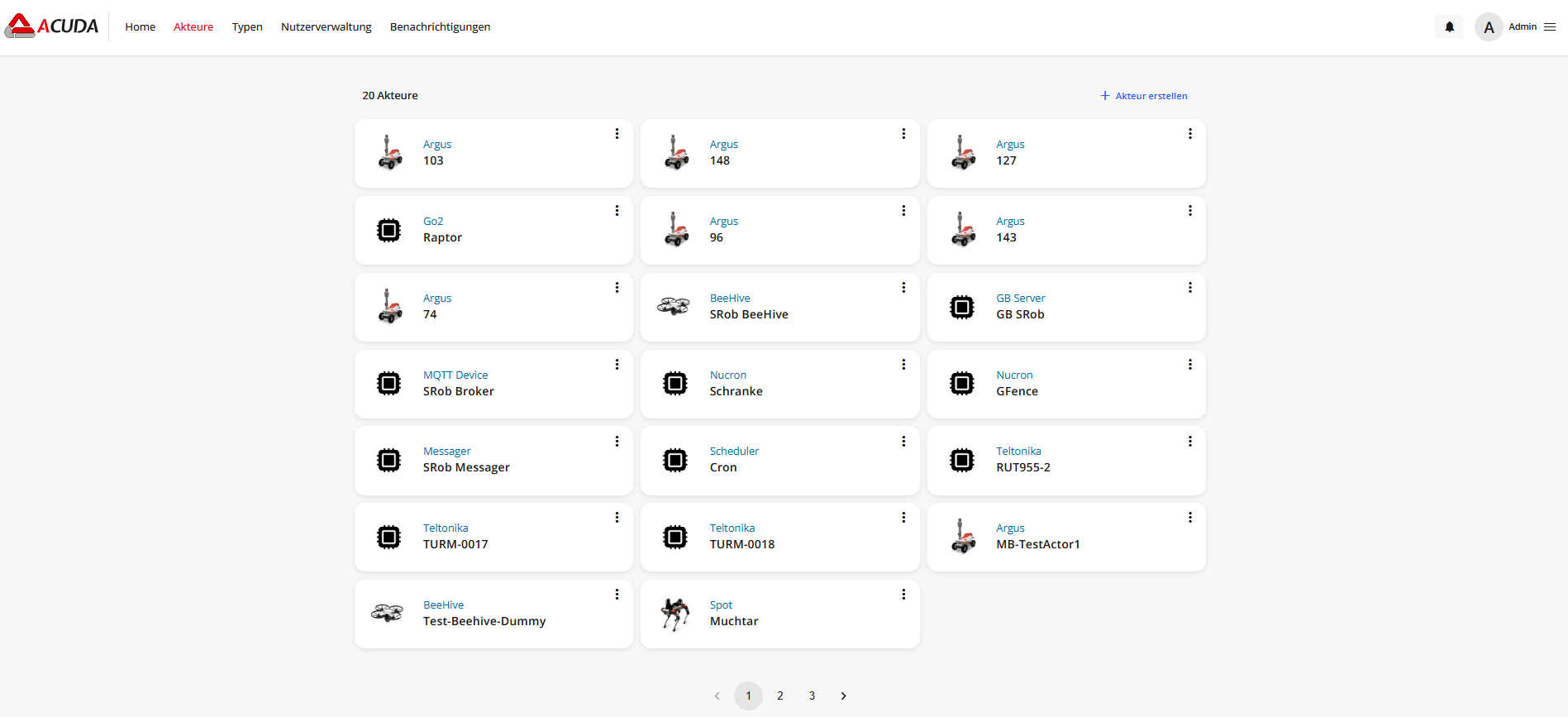The image size is (1568, 717).
Task: Click Akteur erstellen button
Action: 1144,96
